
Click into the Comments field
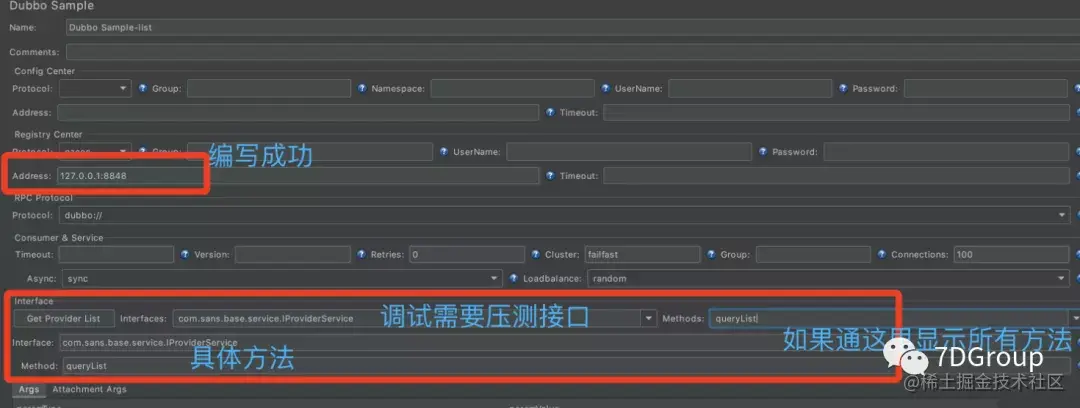(x=573, y=52)
